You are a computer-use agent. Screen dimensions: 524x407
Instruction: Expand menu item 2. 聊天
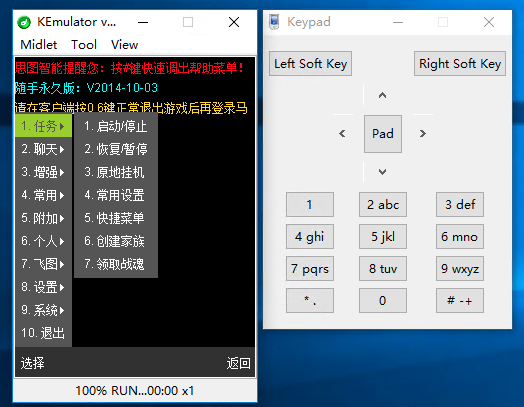(43, 149)
